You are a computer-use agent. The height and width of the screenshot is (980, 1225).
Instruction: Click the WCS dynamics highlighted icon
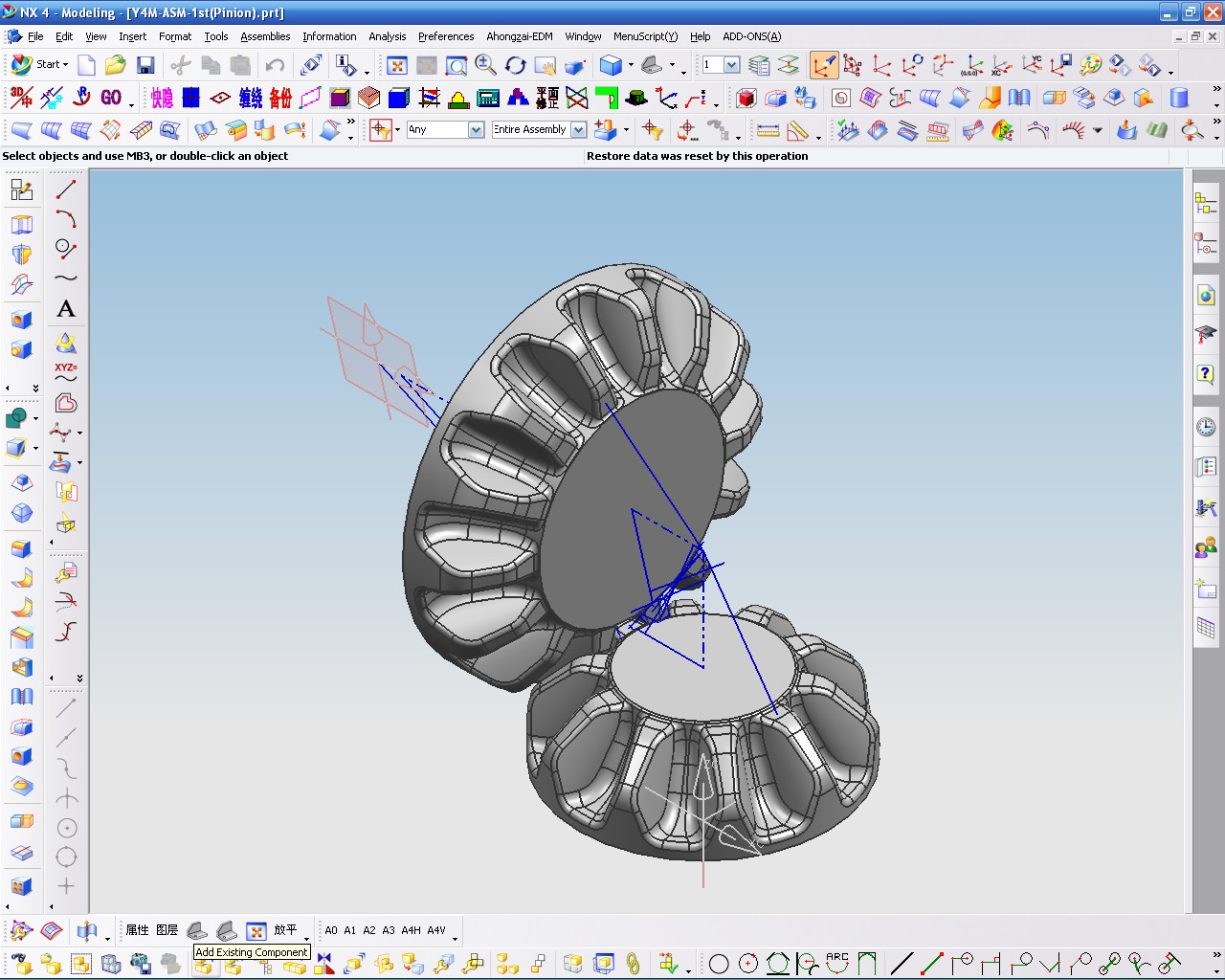pos(823,65)
